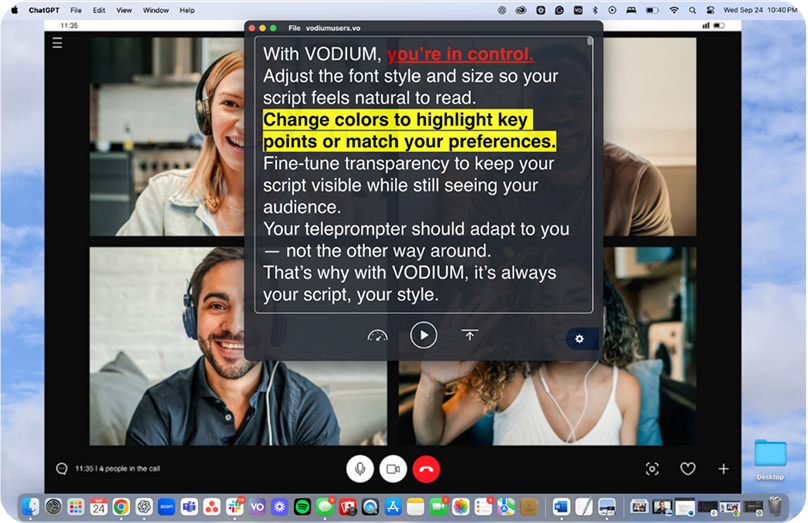This screenshot has width=808, height=523.
Task: Open the Desktop folder
Action: tap(770, 459)
